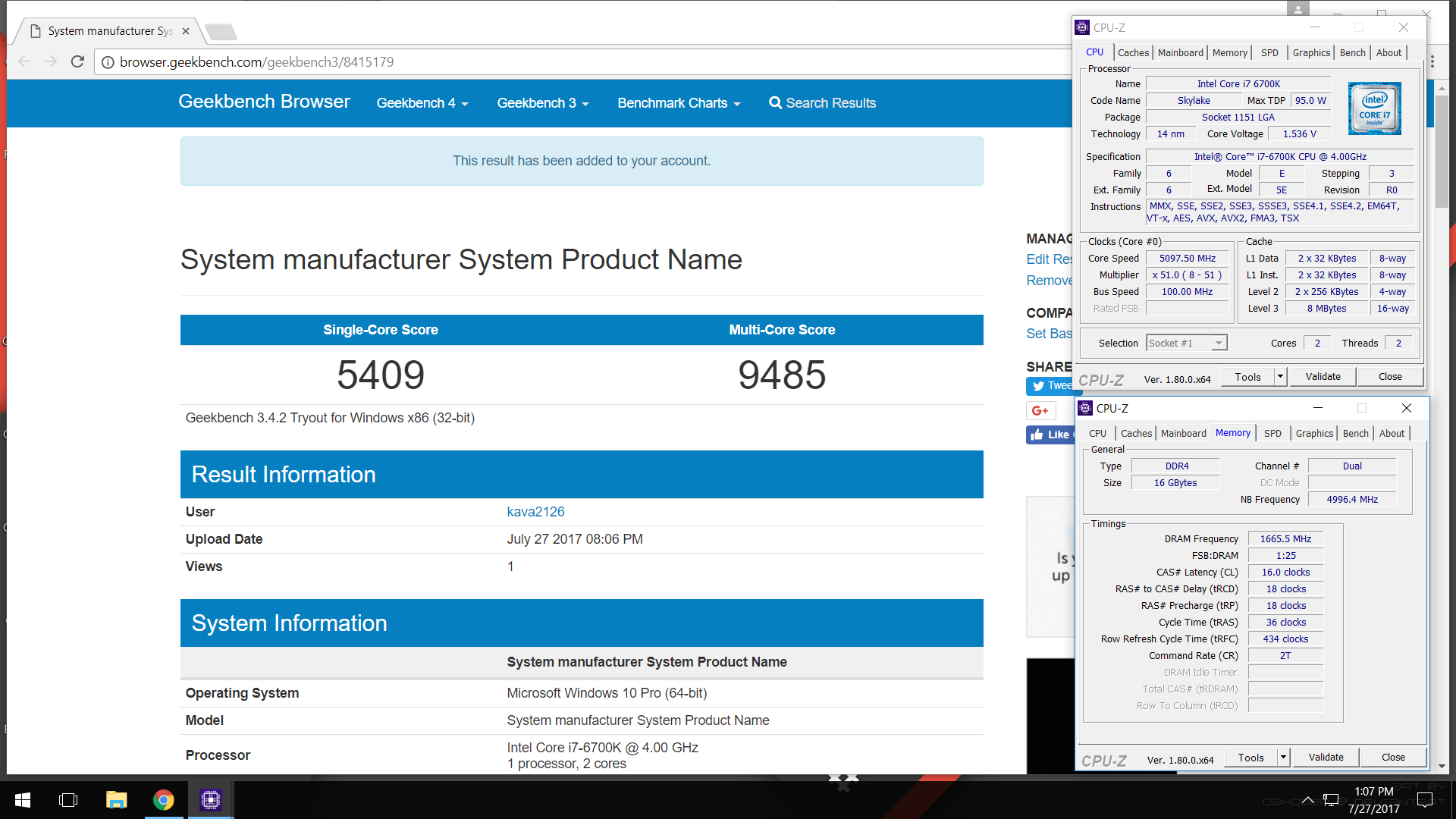Image resolution: width=1456 pixels, height=819 pixels.
Task: Open File Explorer from the taskbar
Action: [x=116, y=800]
